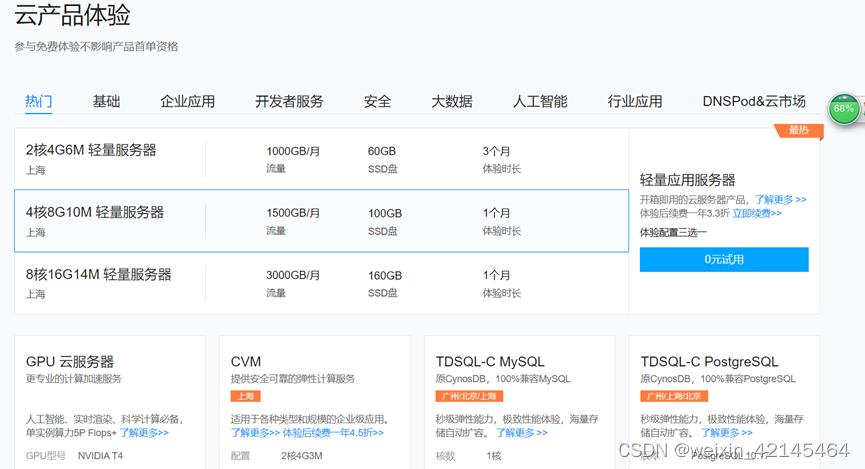Image resolution: width=865 pixels, height=469 pixels.
Task: Switch to the 安全 tab
Action: pyautogui.click(x=377, y=102)
